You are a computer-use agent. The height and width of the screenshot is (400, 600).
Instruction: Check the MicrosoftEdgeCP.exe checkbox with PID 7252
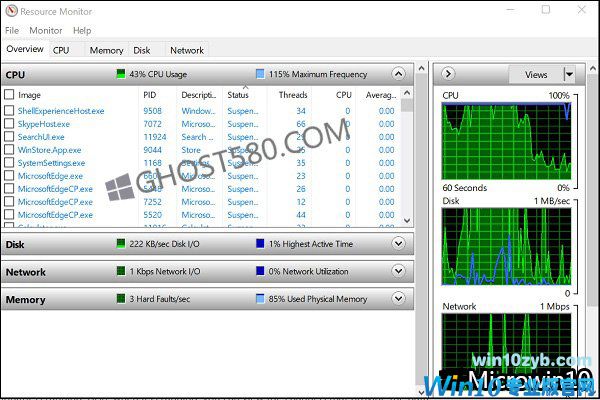(9, 202)
